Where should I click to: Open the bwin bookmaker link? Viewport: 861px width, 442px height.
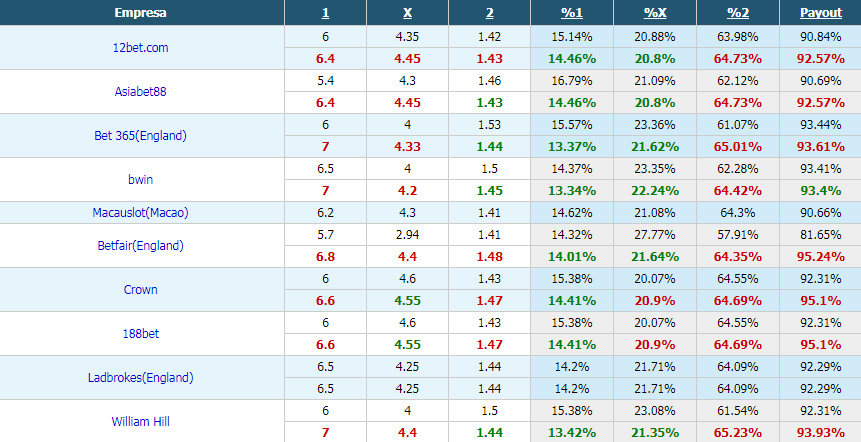click(141, 180)
